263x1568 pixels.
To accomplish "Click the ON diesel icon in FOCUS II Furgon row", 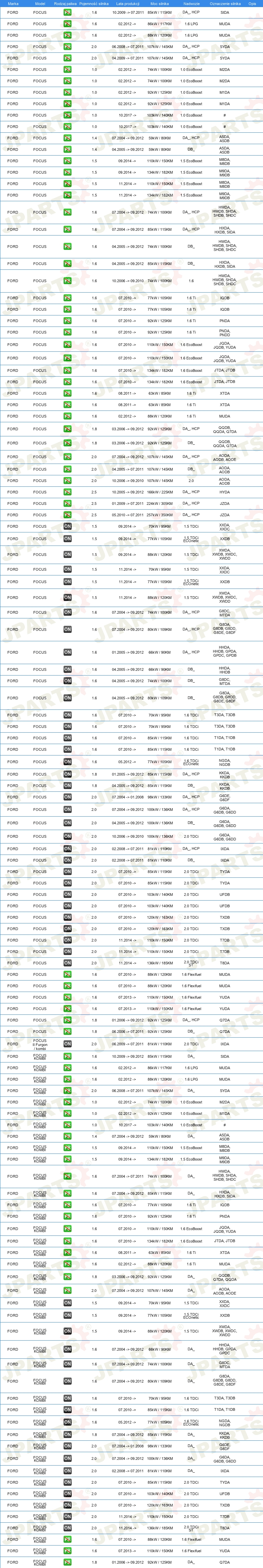I will point(68,1044).
